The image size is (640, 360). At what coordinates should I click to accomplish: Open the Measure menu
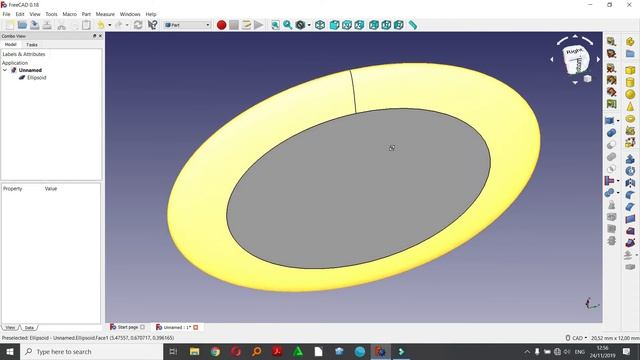coord(105,14)
